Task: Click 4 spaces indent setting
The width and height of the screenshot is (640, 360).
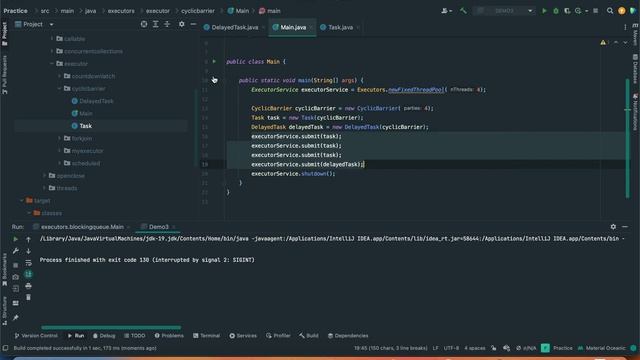Action: 475,348
